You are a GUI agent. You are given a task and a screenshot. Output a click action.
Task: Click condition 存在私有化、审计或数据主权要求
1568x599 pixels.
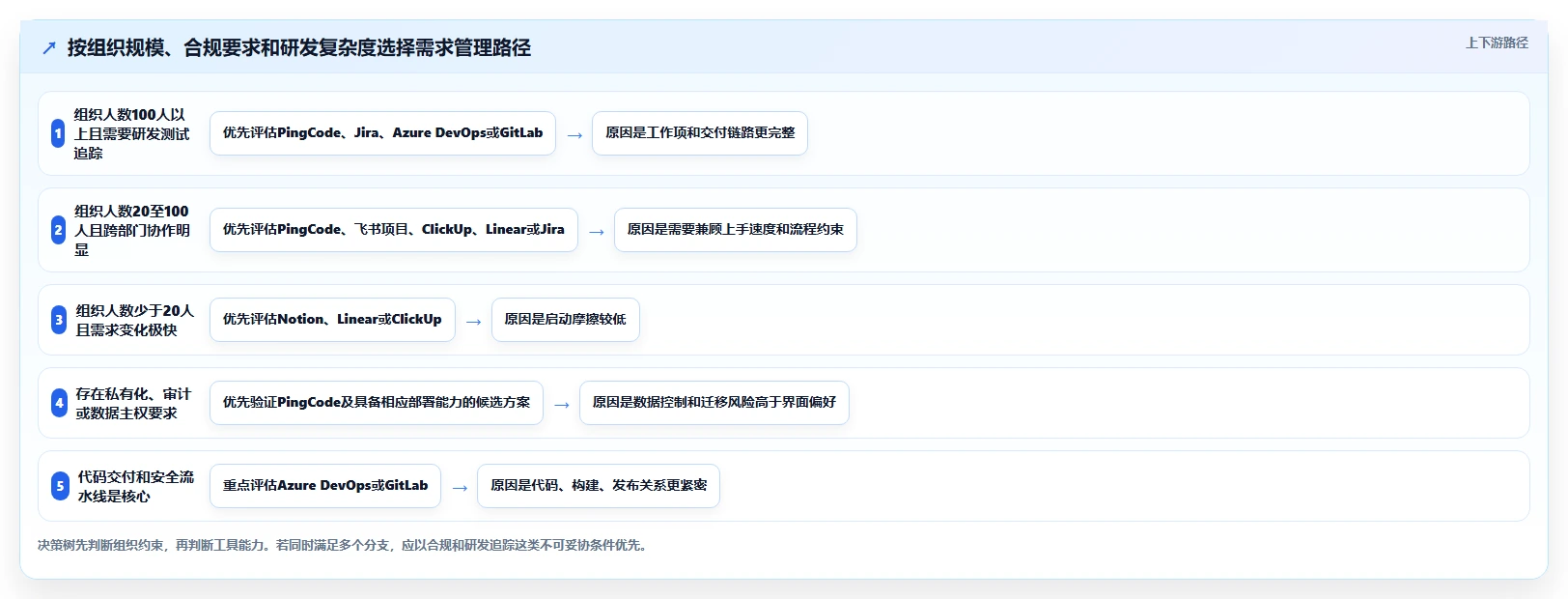pyautogui.click(x=133, y=403)
